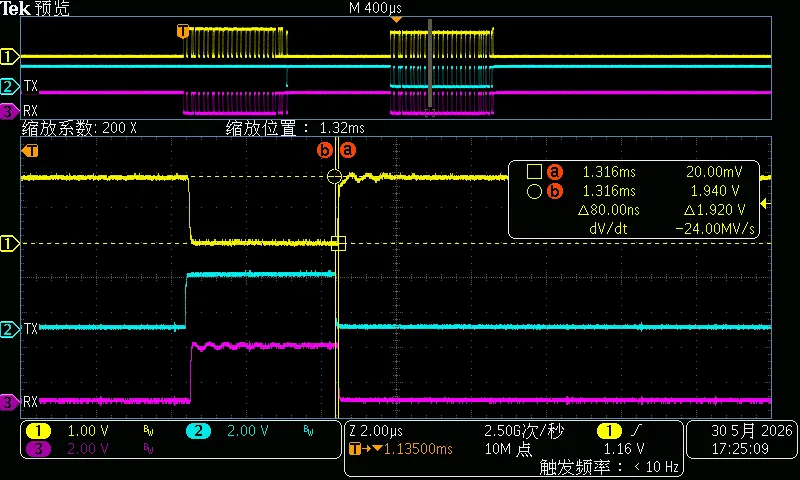The width and height of the screenshot is (800, 480).
Task: Click the channel 1 ground marker in zoom view
Action: tap(9, 243)
